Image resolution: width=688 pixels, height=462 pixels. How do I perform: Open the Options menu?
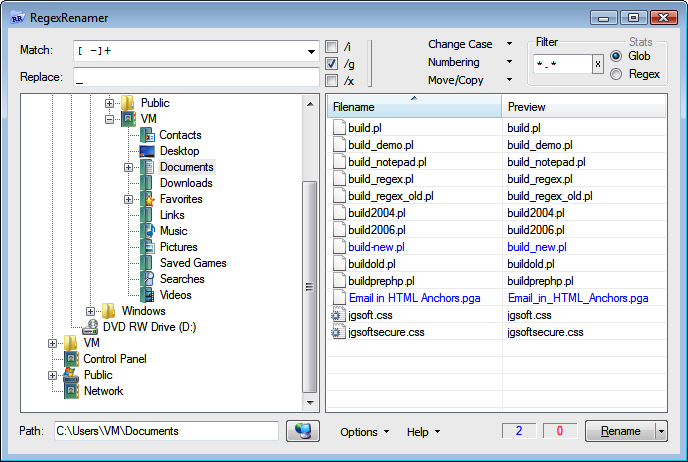coord(364,432)
